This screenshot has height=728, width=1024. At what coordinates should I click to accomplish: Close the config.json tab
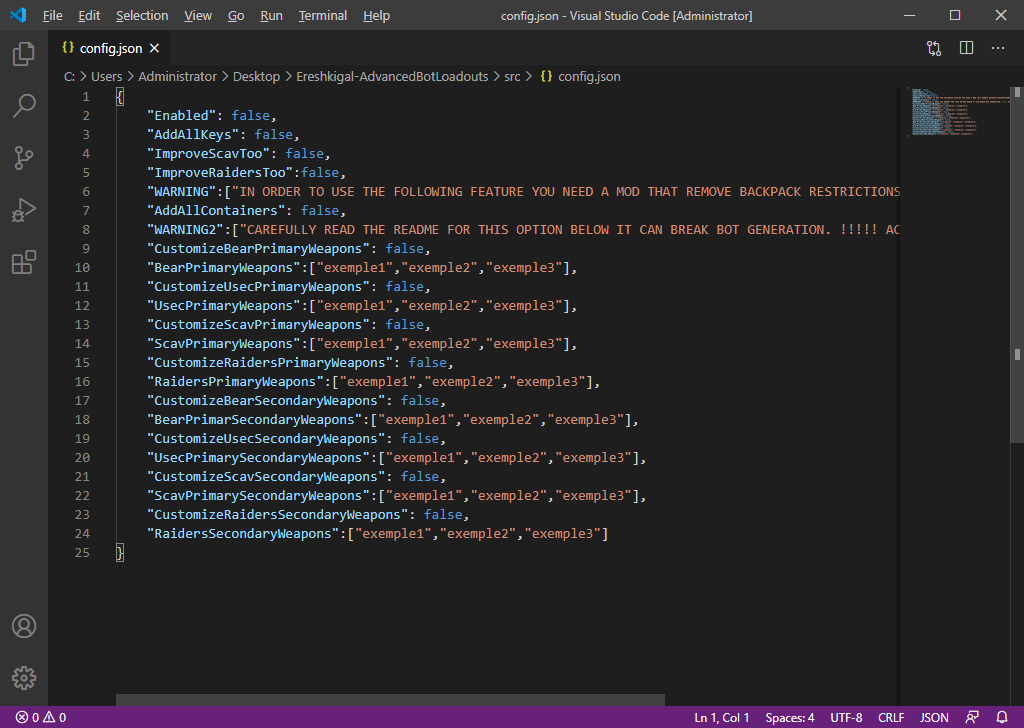tap(154, 48)
